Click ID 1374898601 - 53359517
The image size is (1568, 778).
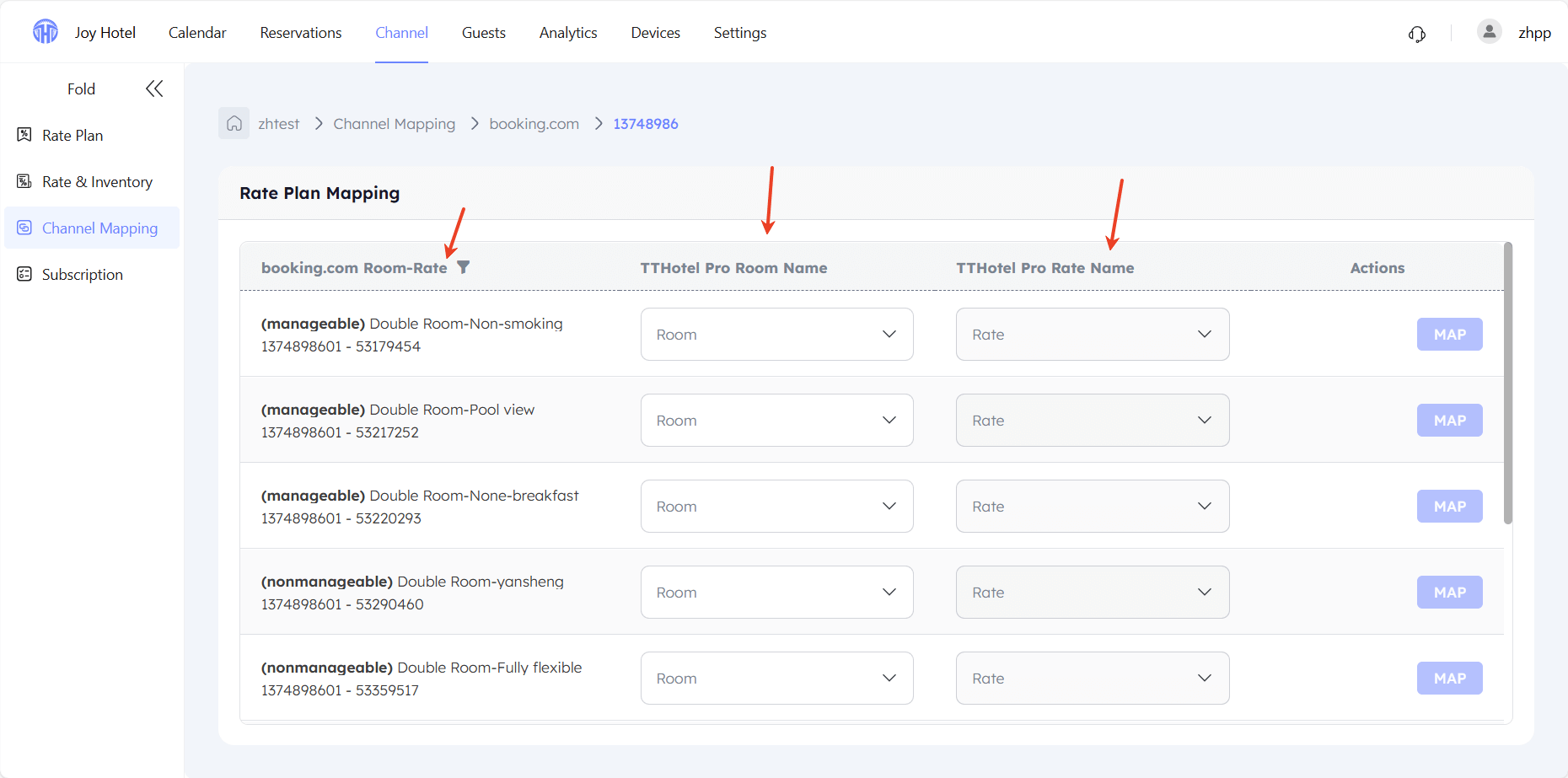tap(340, 690)
